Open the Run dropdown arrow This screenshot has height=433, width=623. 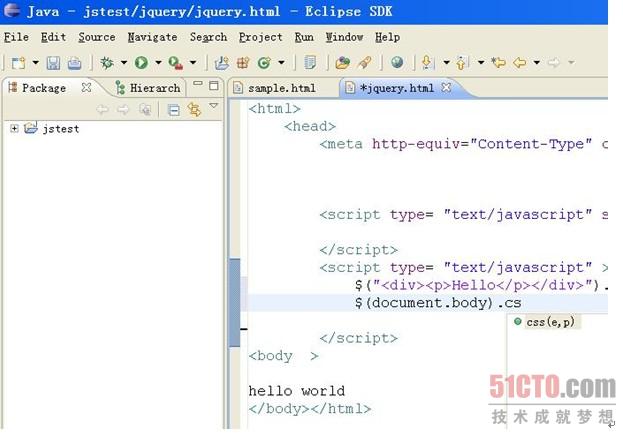coord(158,62)
